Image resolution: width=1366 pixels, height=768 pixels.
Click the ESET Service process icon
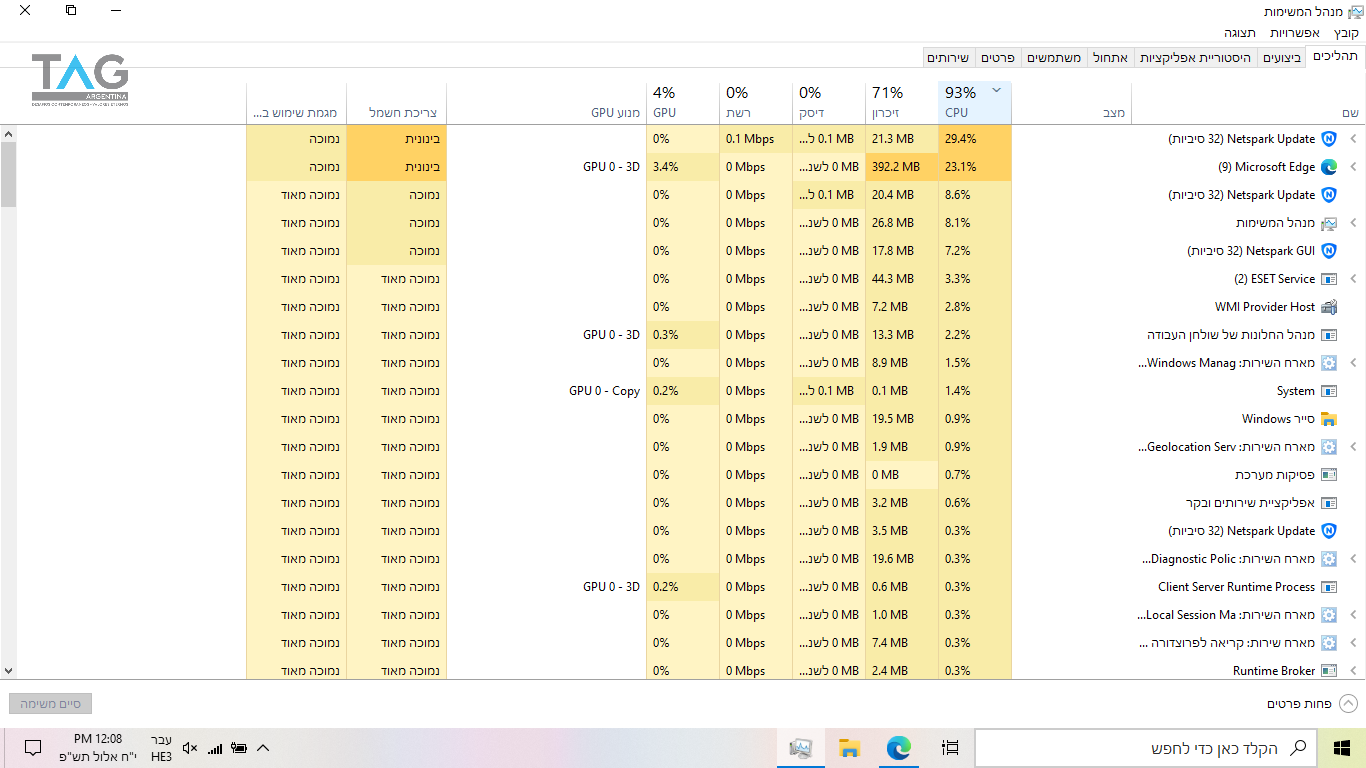(x=1329, y=279)
